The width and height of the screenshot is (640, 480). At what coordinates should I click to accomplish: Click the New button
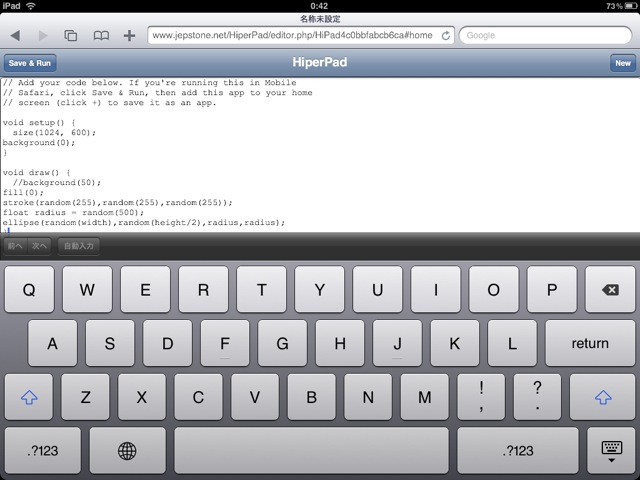click(x=622, y=63)
